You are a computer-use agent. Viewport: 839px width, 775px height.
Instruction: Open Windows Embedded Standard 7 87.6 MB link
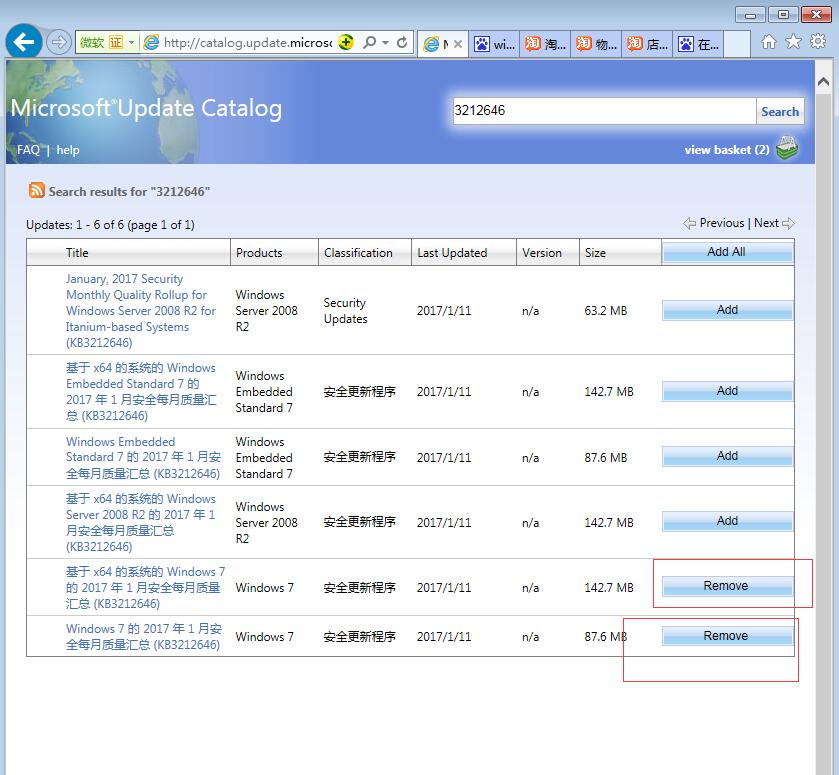(143, 458)
